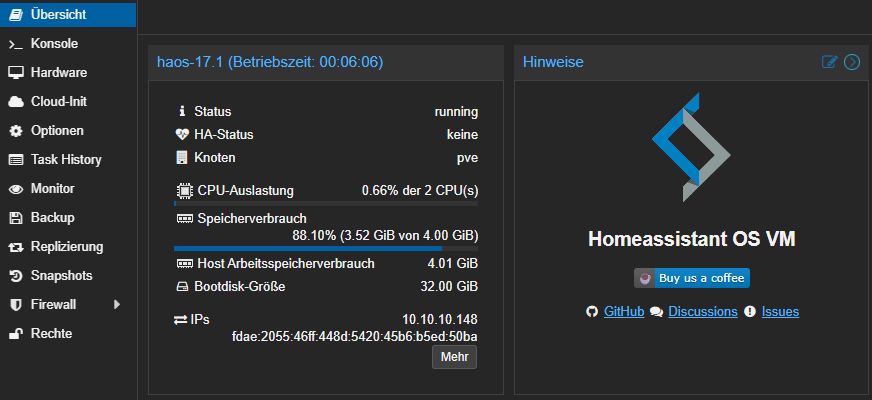Open Task History list icon
The width and height of the screenshot is (872, 400).
(16, 160)
